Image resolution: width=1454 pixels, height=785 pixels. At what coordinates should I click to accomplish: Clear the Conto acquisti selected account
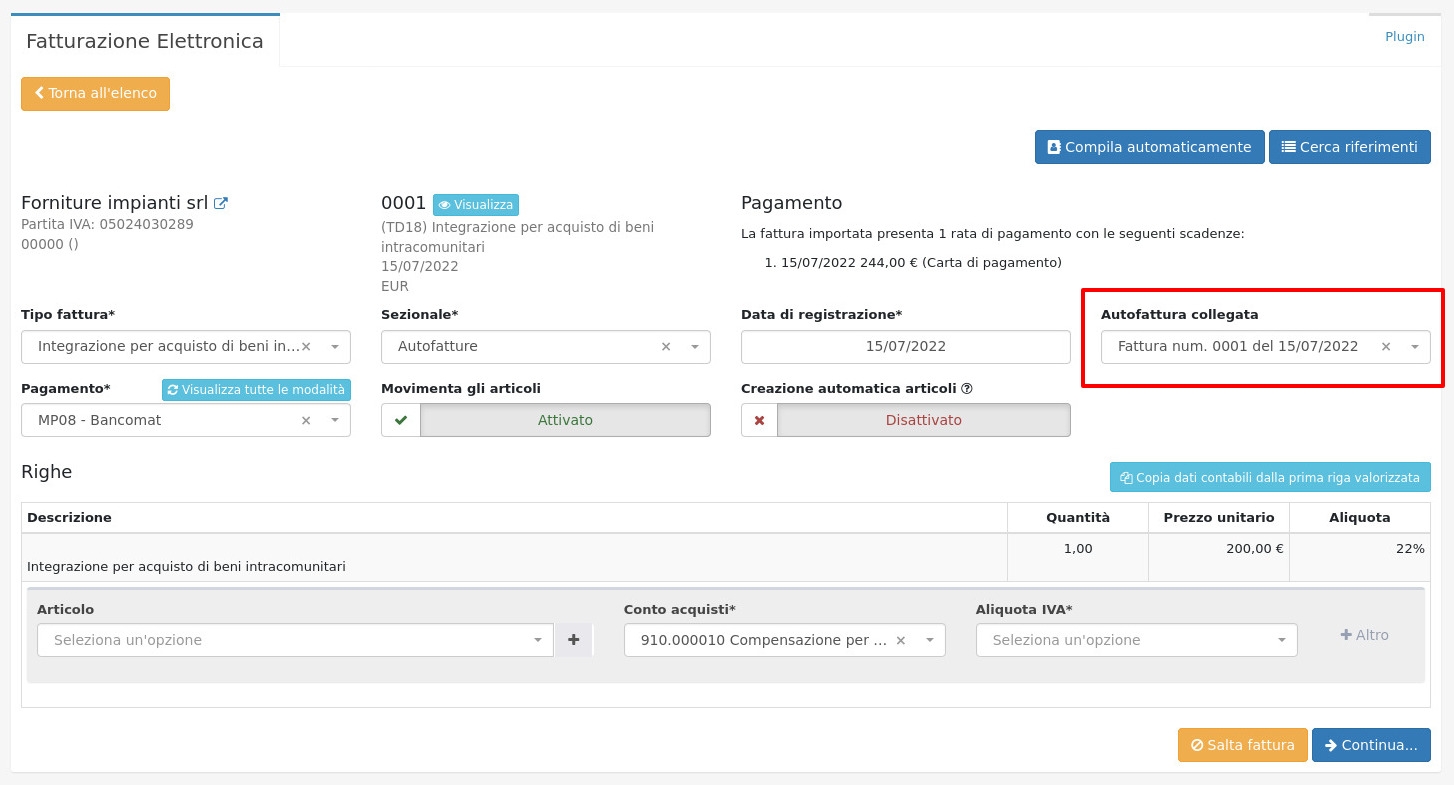pos(900,640)
